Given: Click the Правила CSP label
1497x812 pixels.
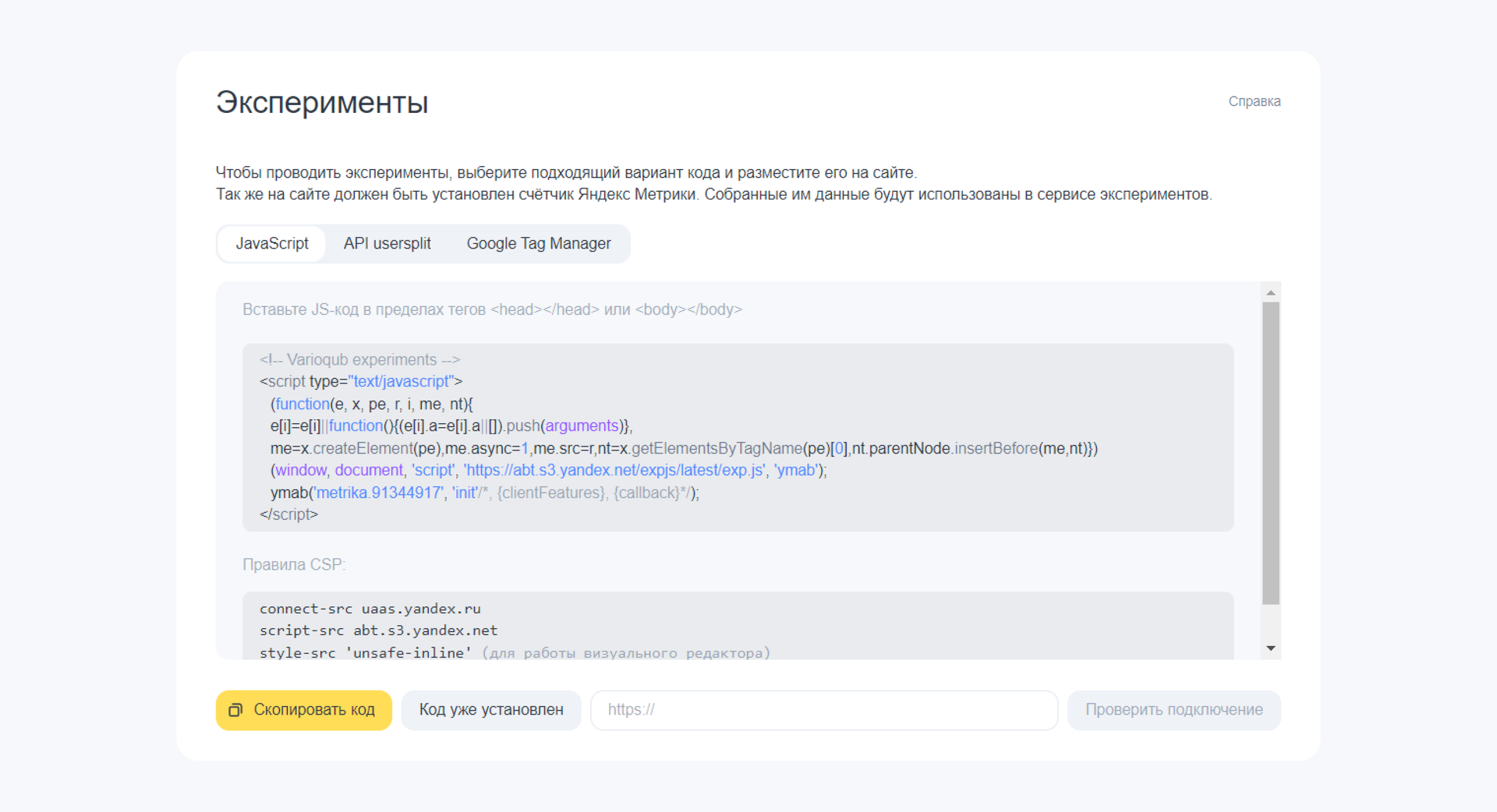Looking at the screenshot, I should (x=294, y=565).
